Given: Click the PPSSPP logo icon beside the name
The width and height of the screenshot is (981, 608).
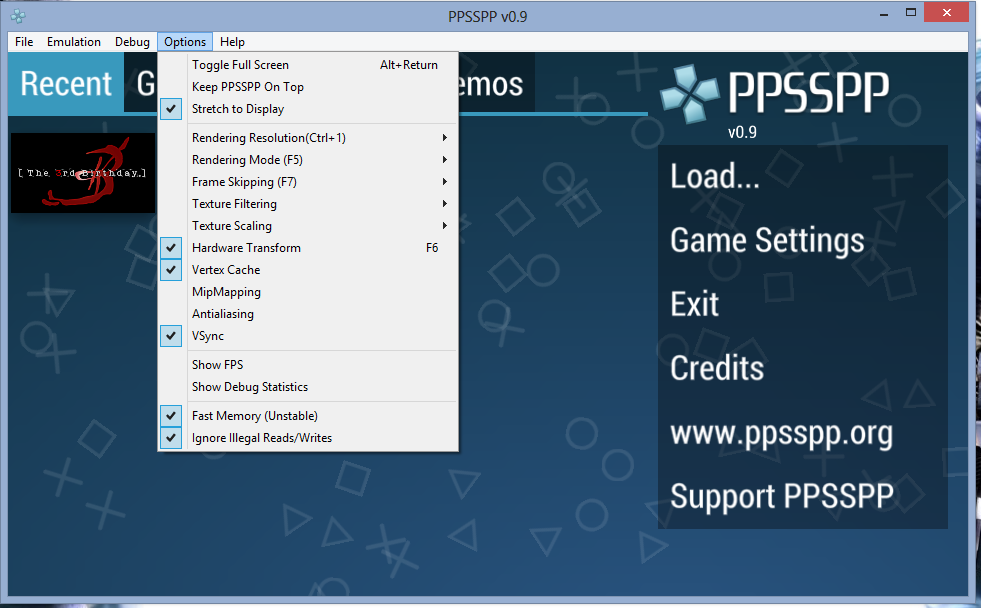Looking at the screenshot, I should click(688, 92).
